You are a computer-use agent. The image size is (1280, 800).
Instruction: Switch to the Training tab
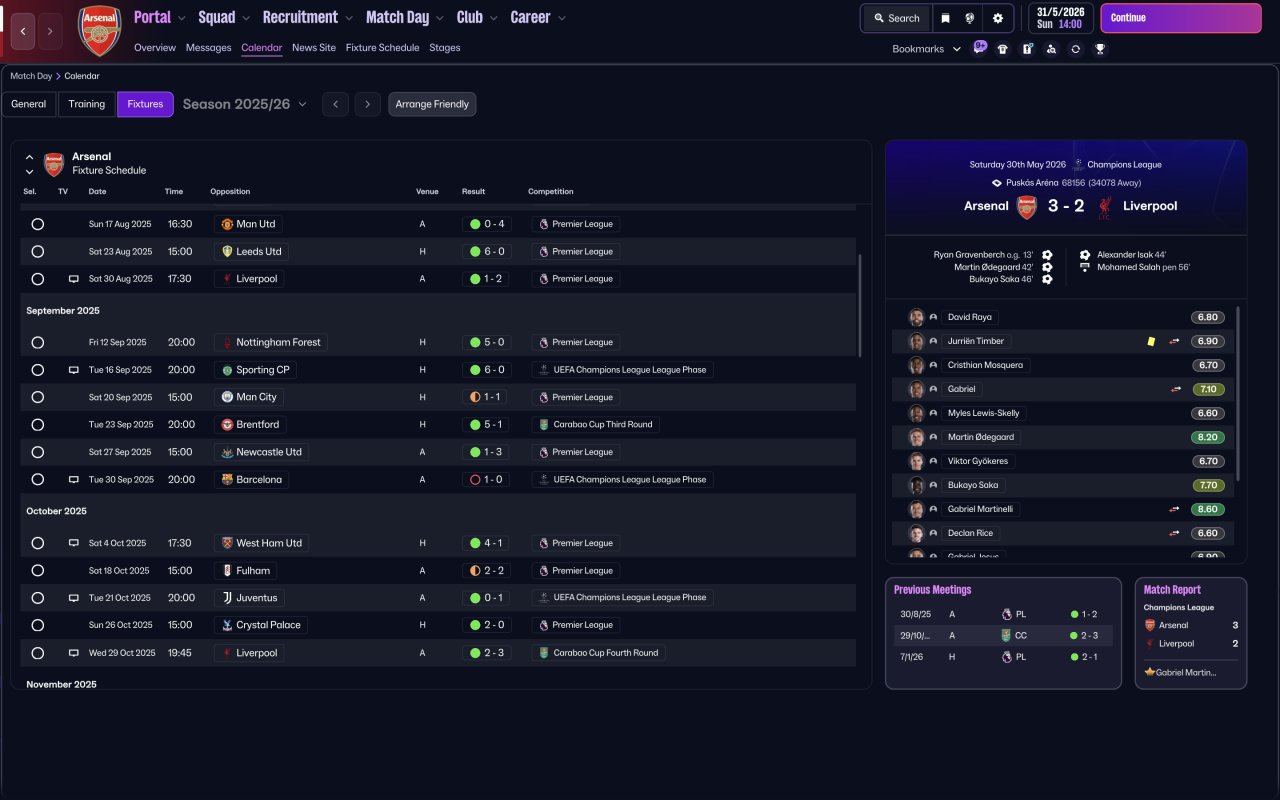(87, 104)
